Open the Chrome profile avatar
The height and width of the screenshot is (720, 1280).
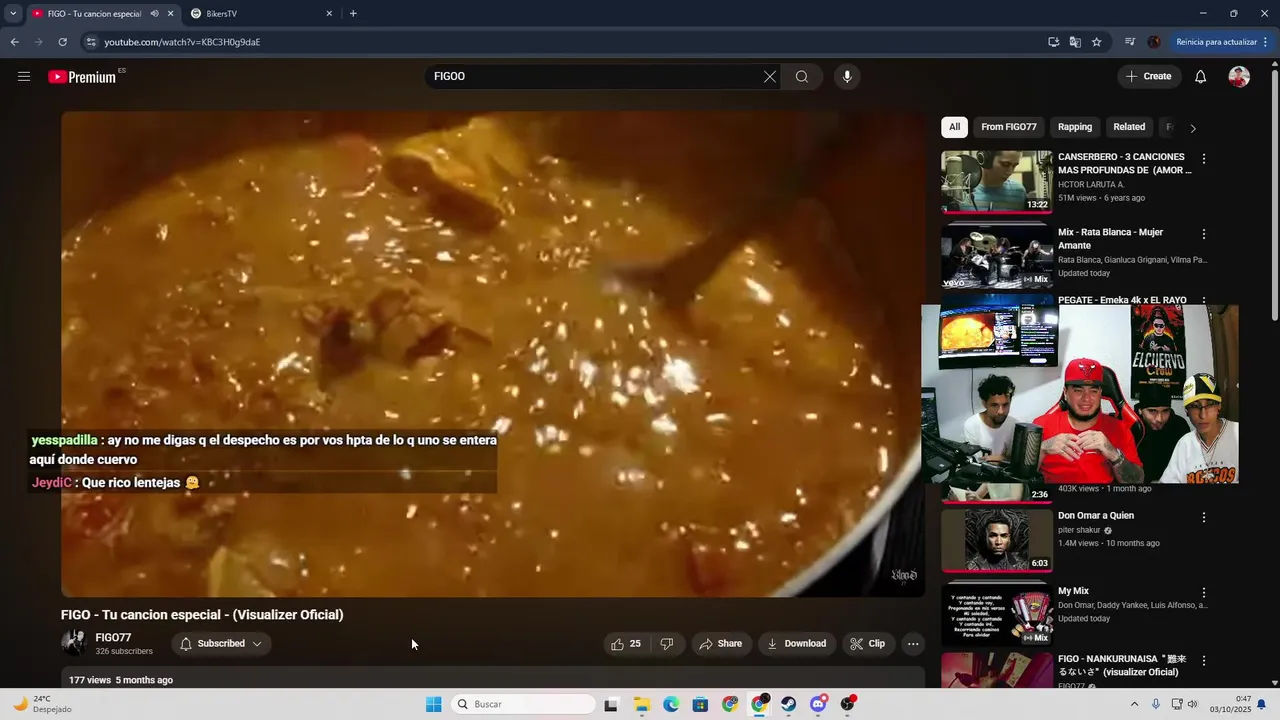(x=1154, y=42)
